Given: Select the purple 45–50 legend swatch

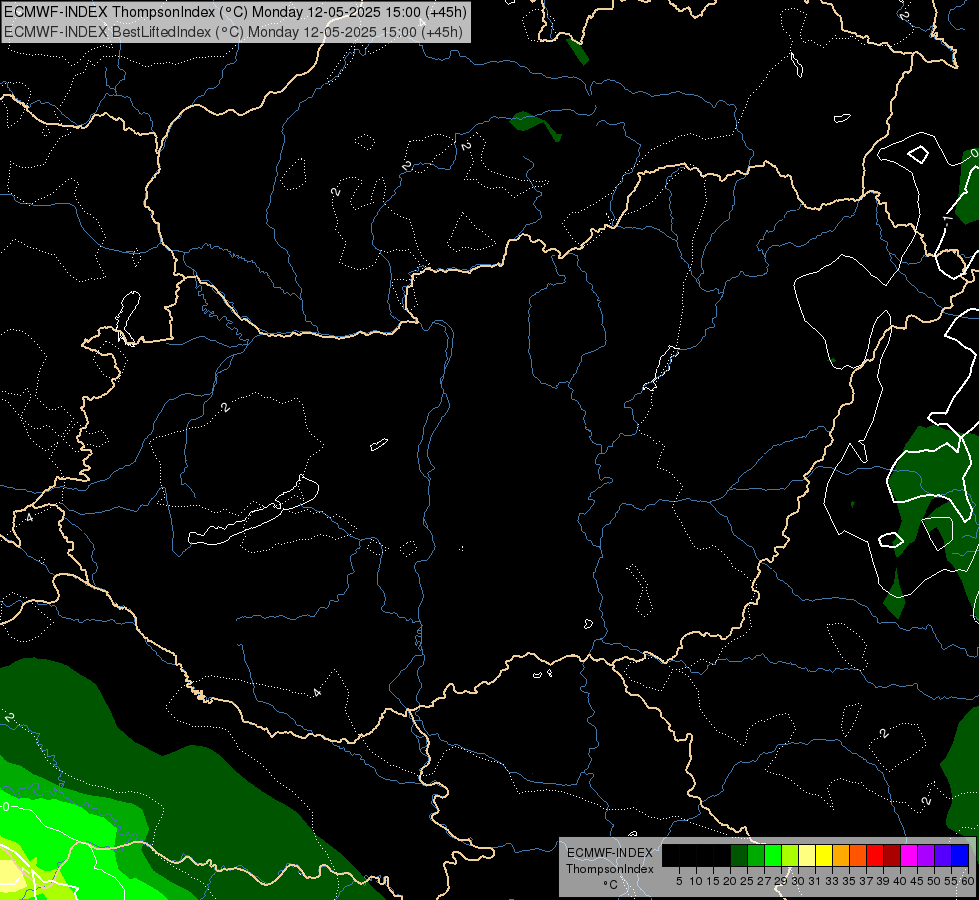Looking at the screenshot, I should [926, 855].
